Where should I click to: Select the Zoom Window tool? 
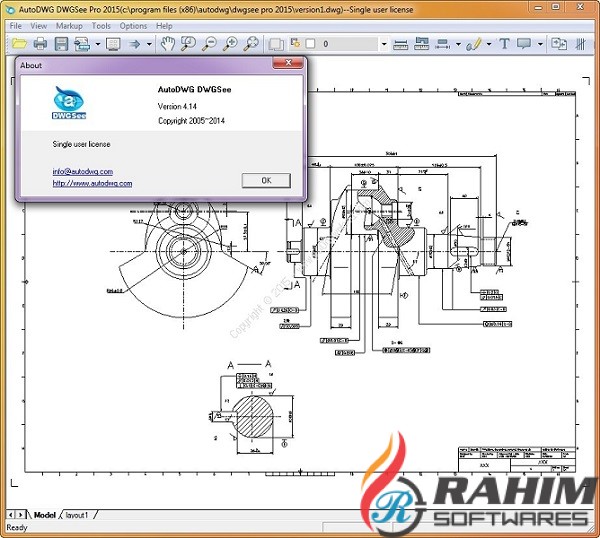pyautogui.click(x=188, y=44)
